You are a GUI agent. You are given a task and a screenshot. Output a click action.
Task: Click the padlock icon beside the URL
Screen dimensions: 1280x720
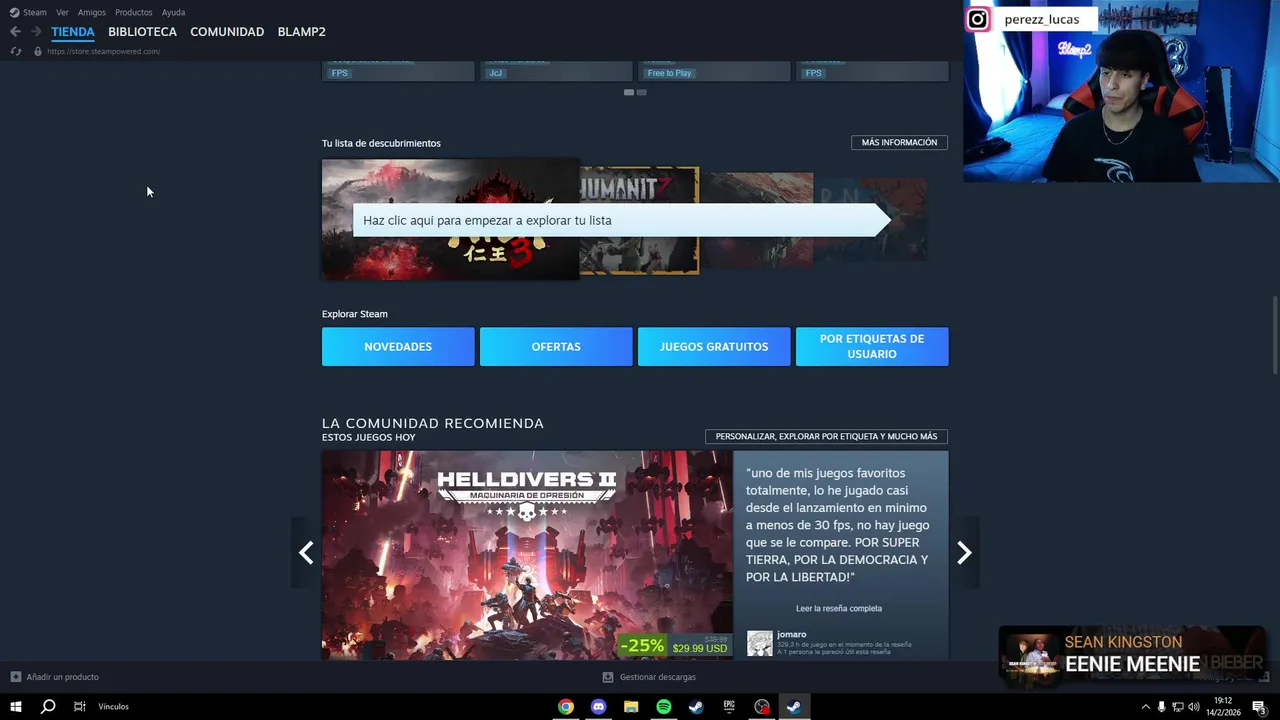[38, 51]
